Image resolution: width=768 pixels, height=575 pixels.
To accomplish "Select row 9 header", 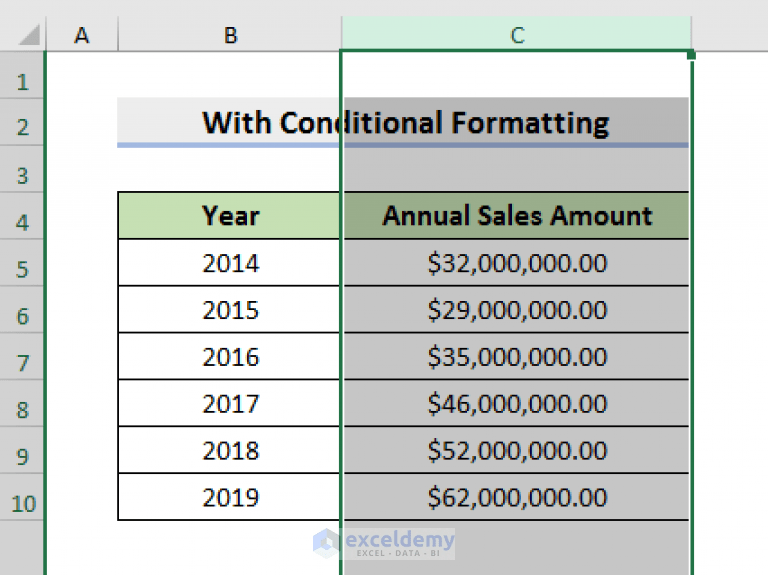I will 22,450.
